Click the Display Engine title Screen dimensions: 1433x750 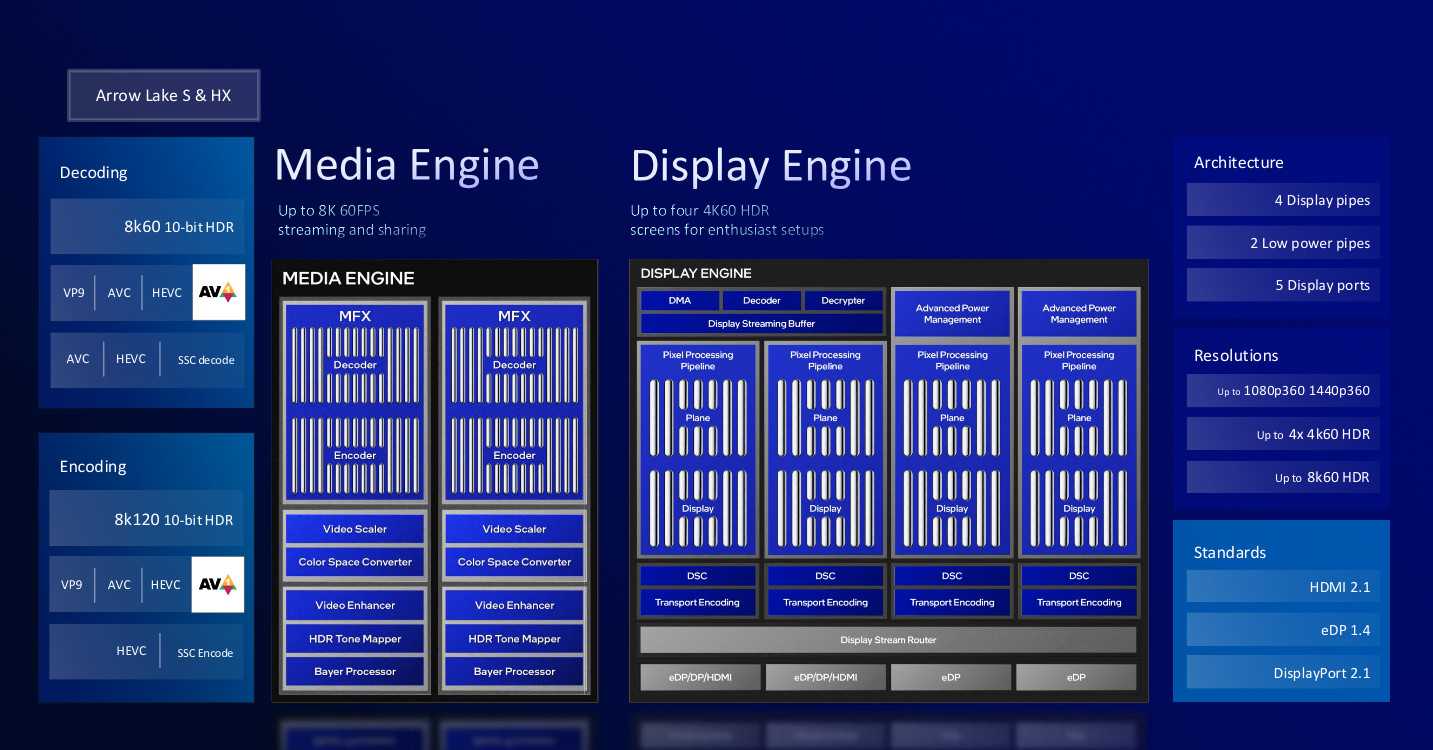(x=771, y=165)
